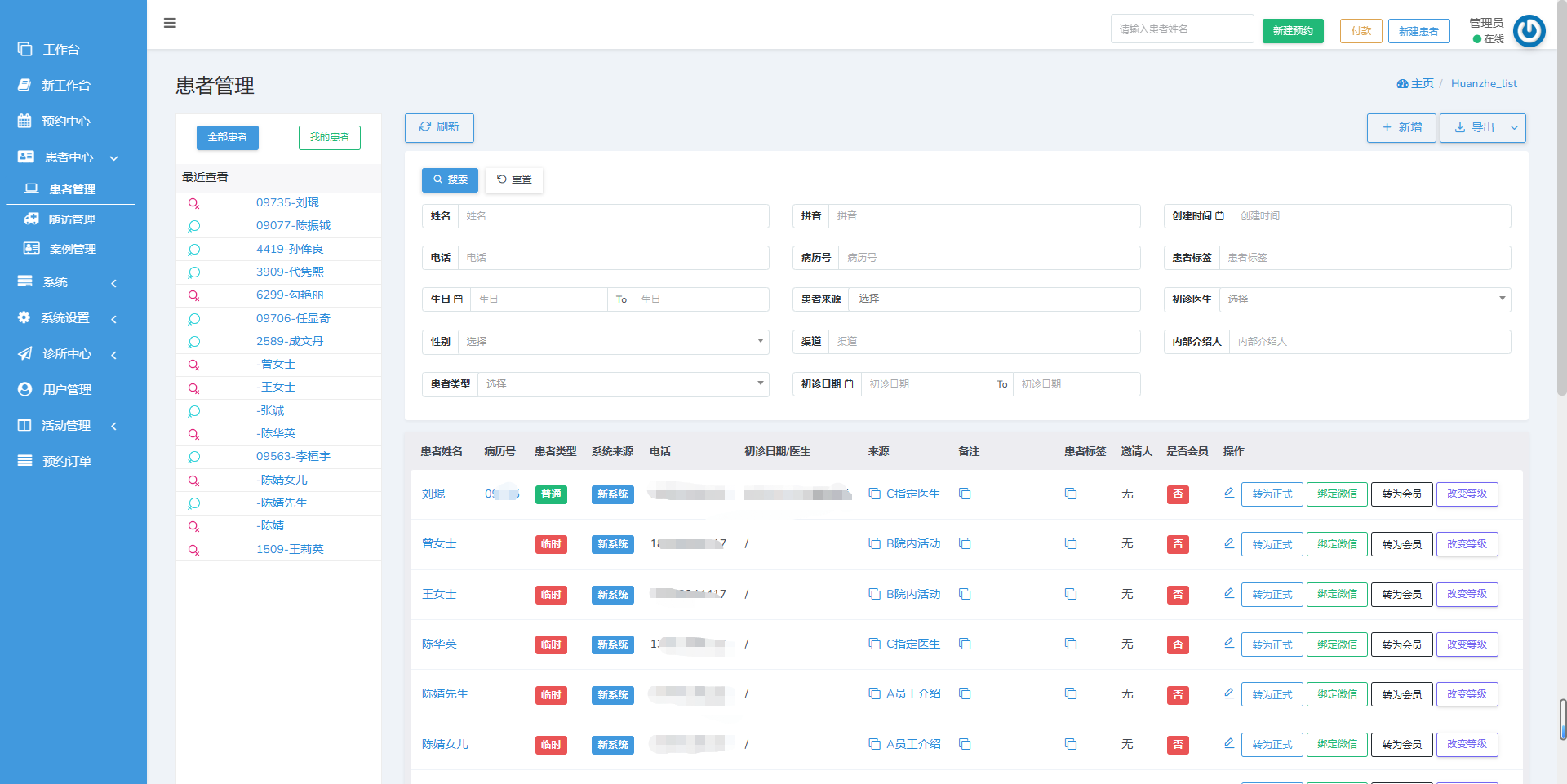Switch to 我的患者 tab
Screen dimensions: 1567x784
coord(330,137)
